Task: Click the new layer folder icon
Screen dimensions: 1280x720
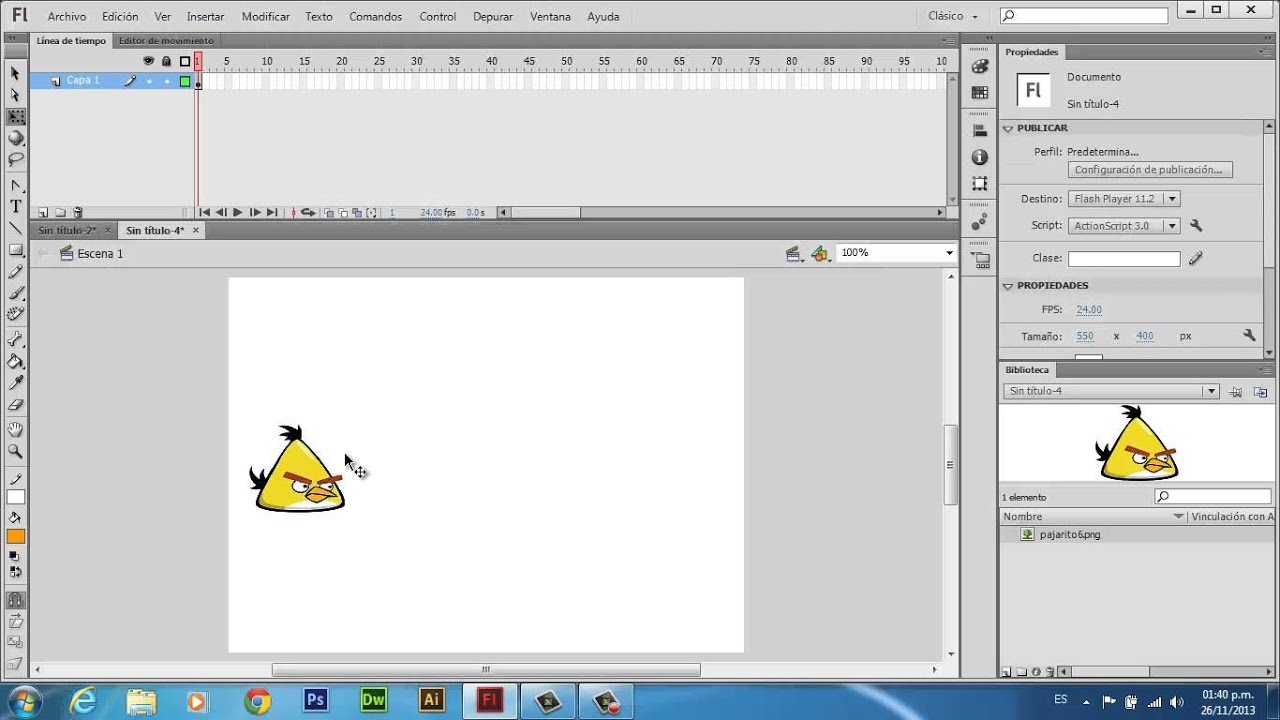Action: [x=60, y=213]
